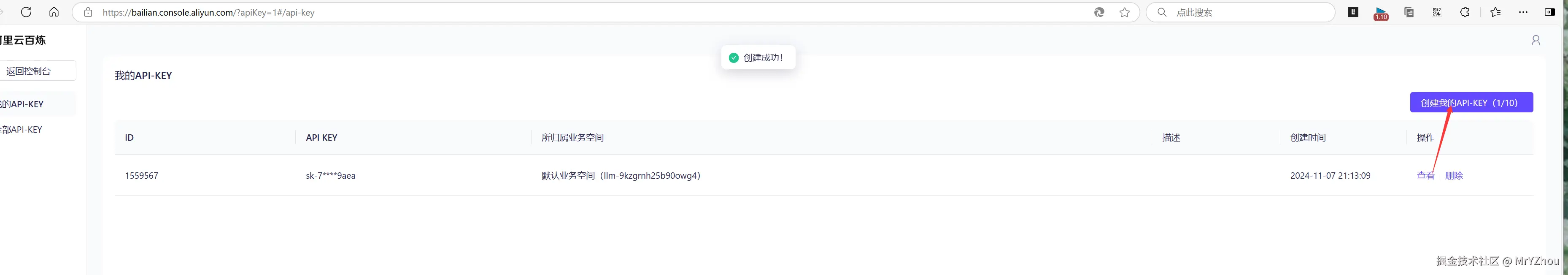Go to the browser home page icon

tap(54, 12)
